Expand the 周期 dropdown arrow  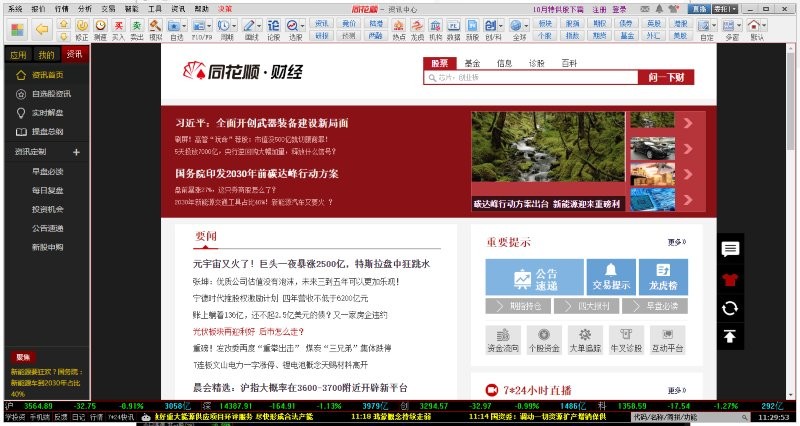coord(234,26)
